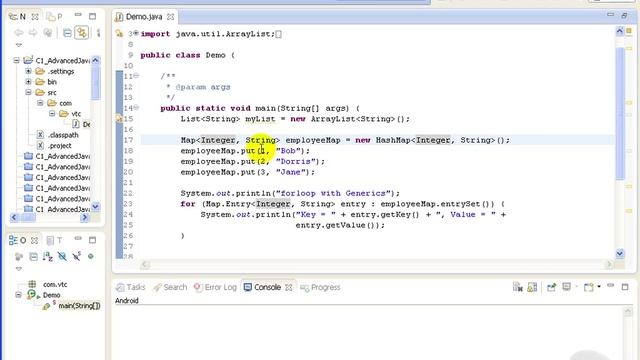The width and height of the screenshot is (640, 360).
Task: Click editor horizontal scroll-right arrow
Action: pos(609,264)
